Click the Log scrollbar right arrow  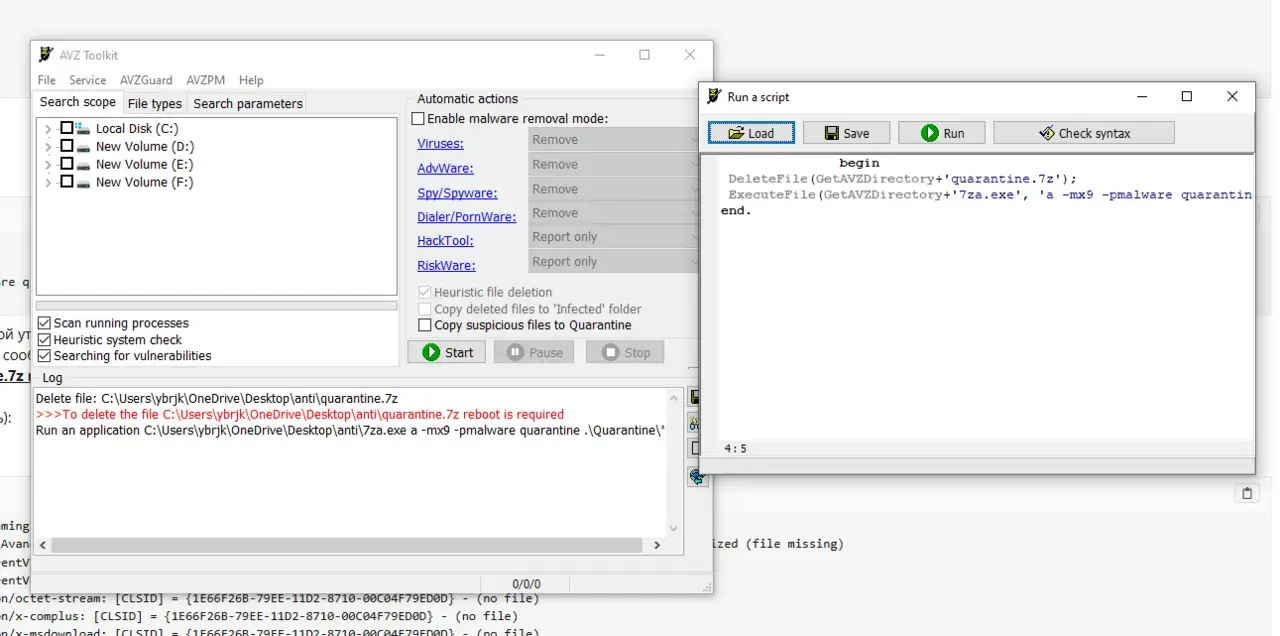(657, 545)
